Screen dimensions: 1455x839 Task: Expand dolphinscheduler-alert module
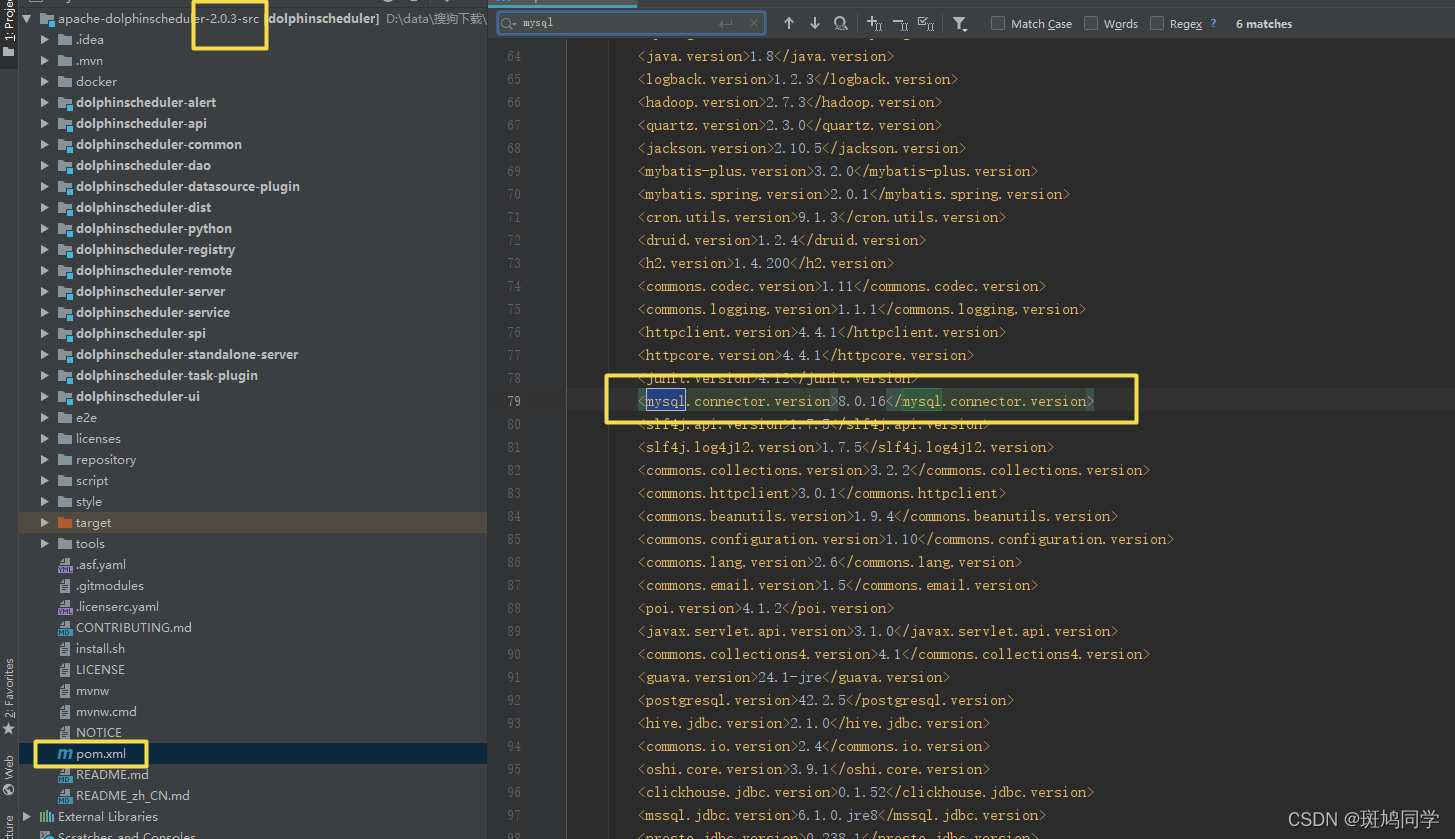pos(44,103)
